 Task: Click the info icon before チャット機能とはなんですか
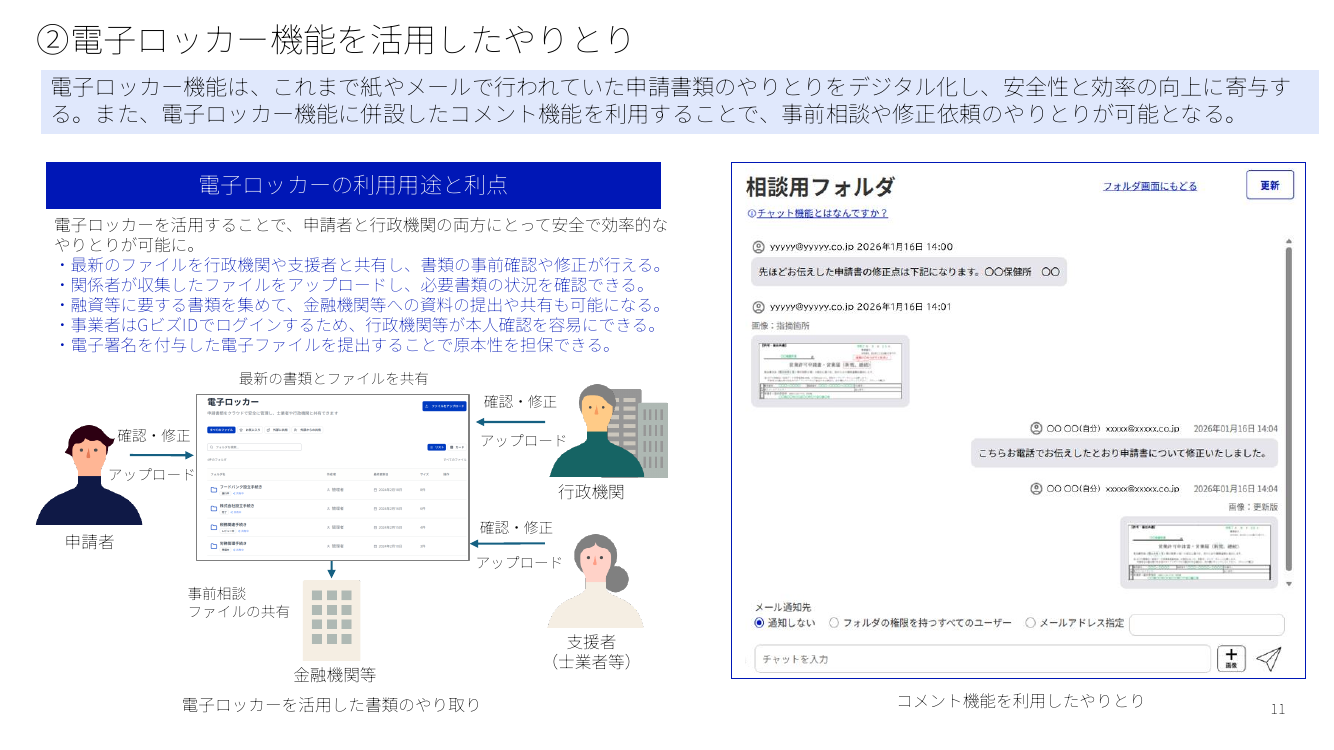[751, 213]
